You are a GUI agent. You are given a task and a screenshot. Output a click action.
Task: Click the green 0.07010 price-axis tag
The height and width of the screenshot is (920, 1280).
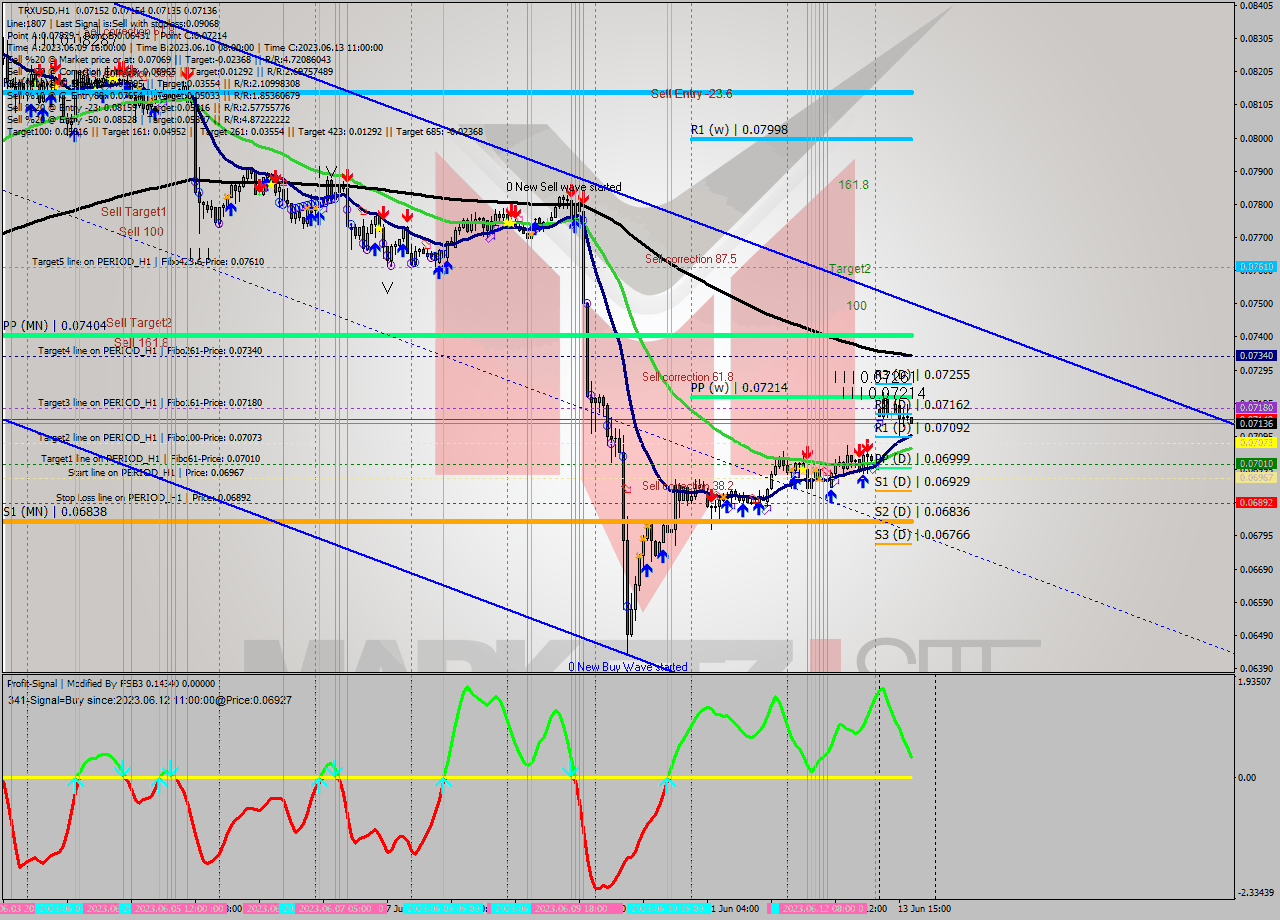coord(1255,464)
